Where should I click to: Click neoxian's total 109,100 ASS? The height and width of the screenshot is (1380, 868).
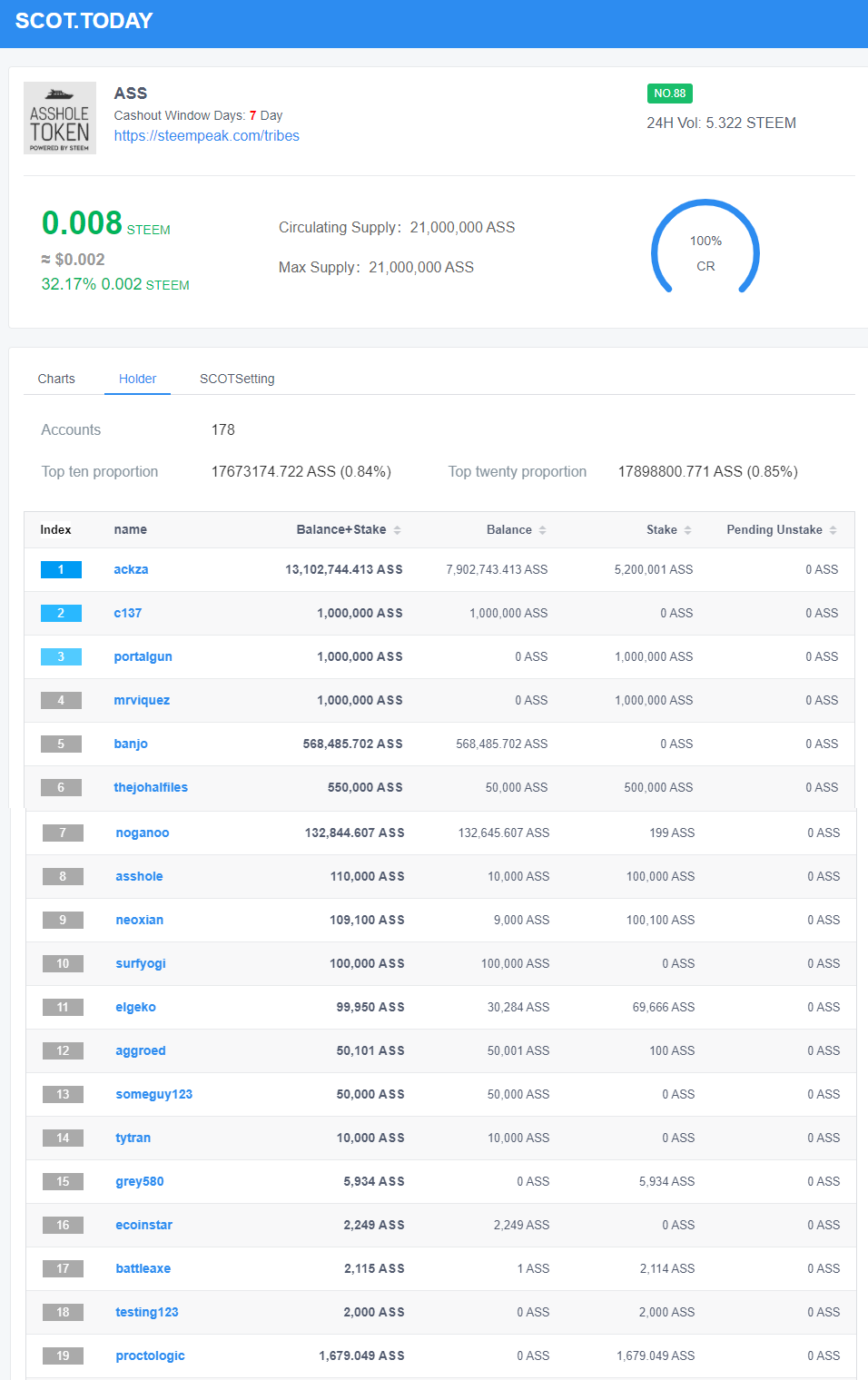click(367, 920)
